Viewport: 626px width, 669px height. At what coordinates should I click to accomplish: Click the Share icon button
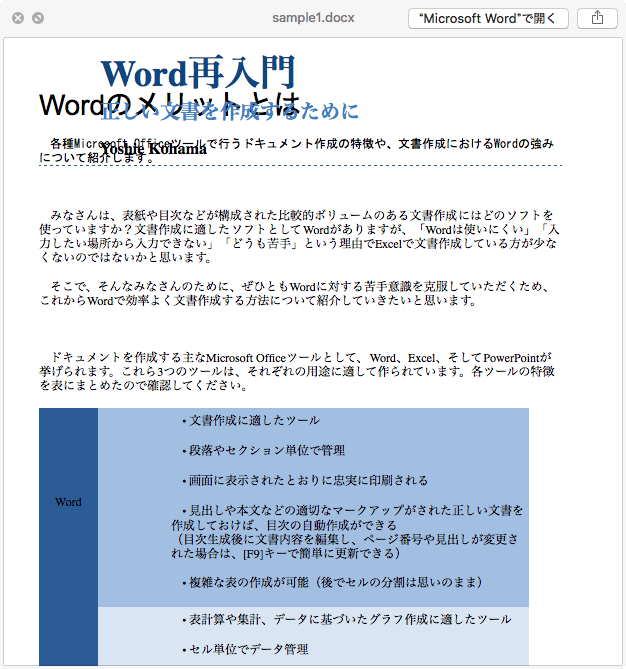[597, 18]
